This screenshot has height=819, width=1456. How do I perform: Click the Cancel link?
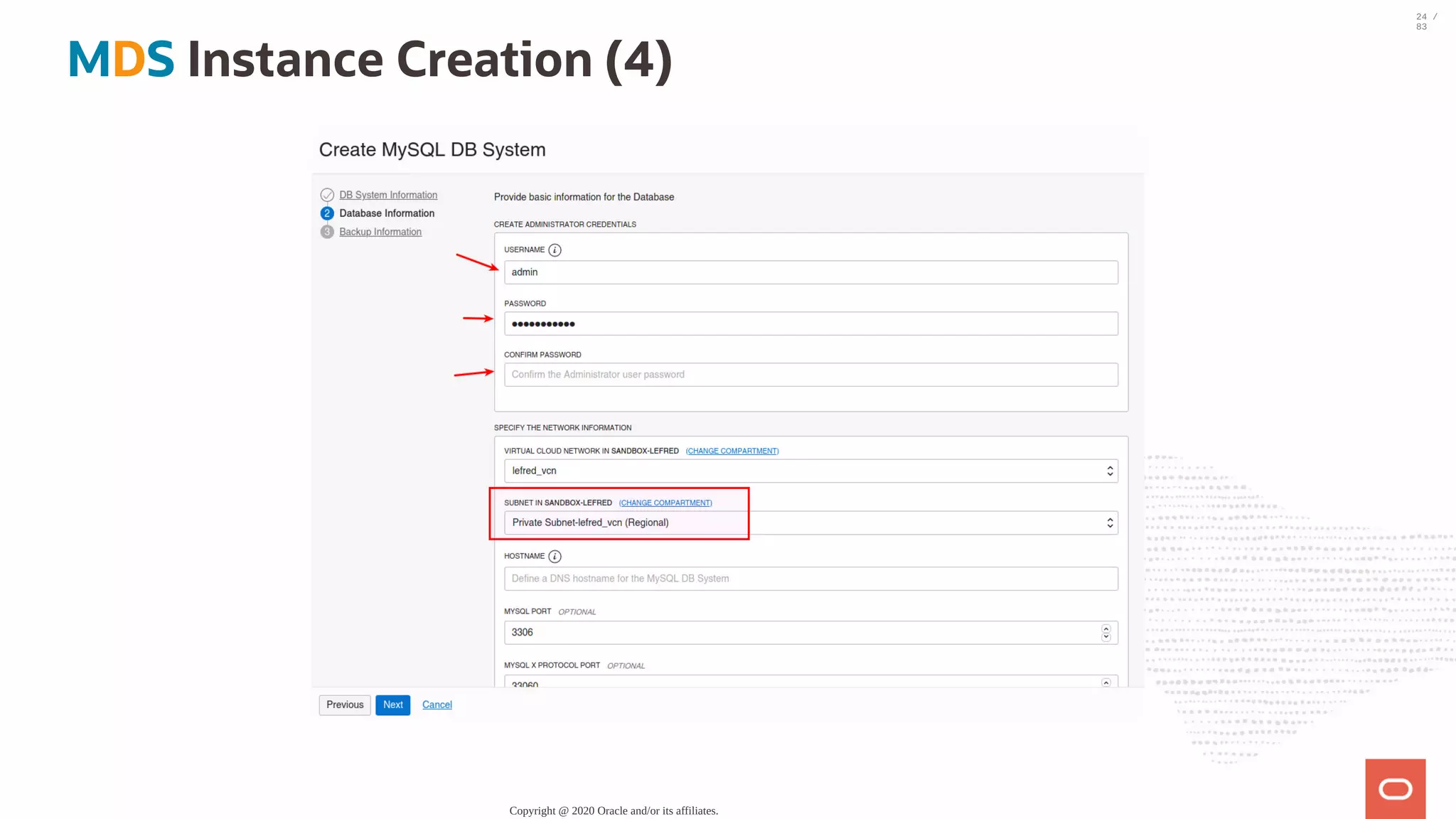[437, 705]
